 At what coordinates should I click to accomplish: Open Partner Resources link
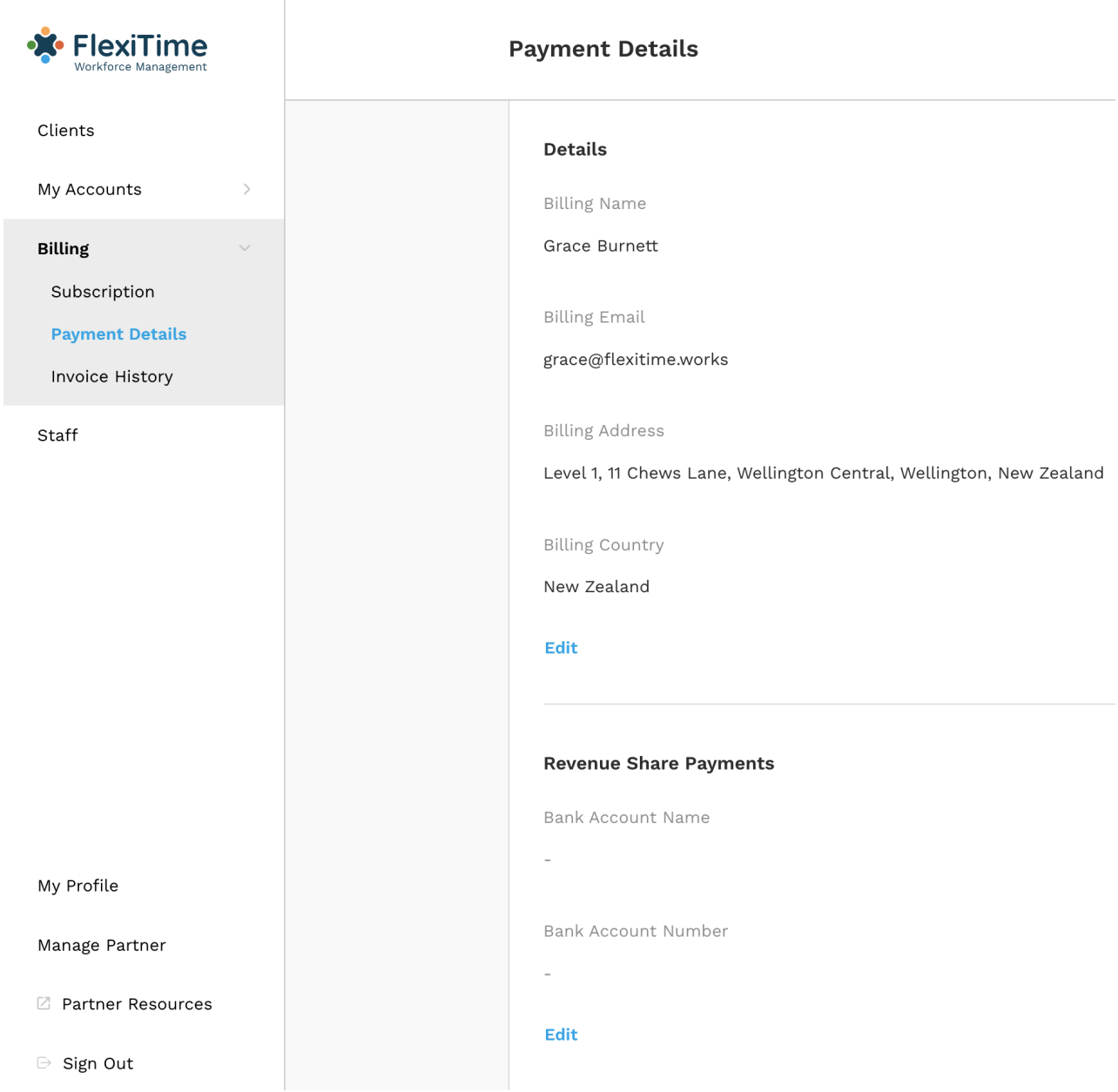(137, 1004)
